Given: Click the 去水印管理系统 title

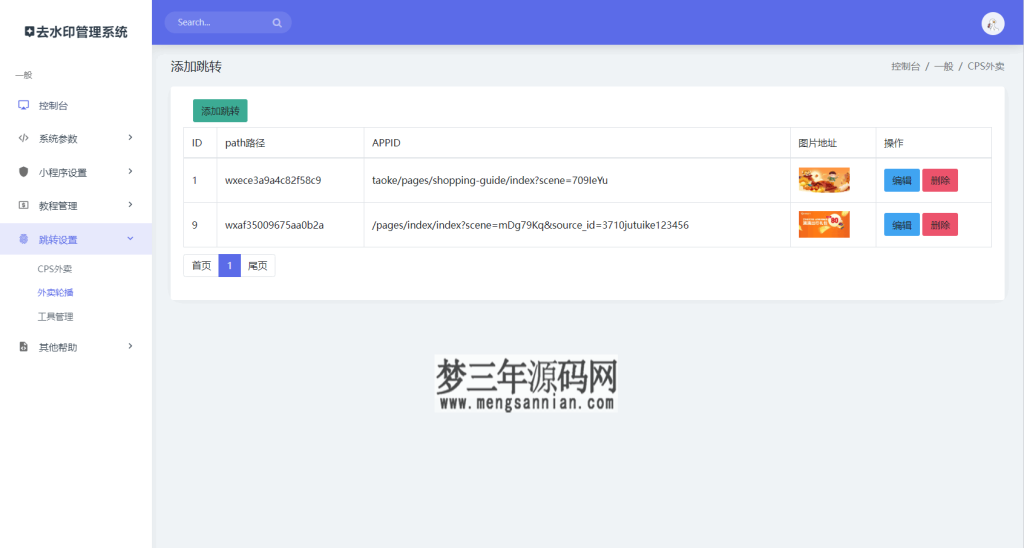Looking at the screenshot, I should tap(82, 32).
